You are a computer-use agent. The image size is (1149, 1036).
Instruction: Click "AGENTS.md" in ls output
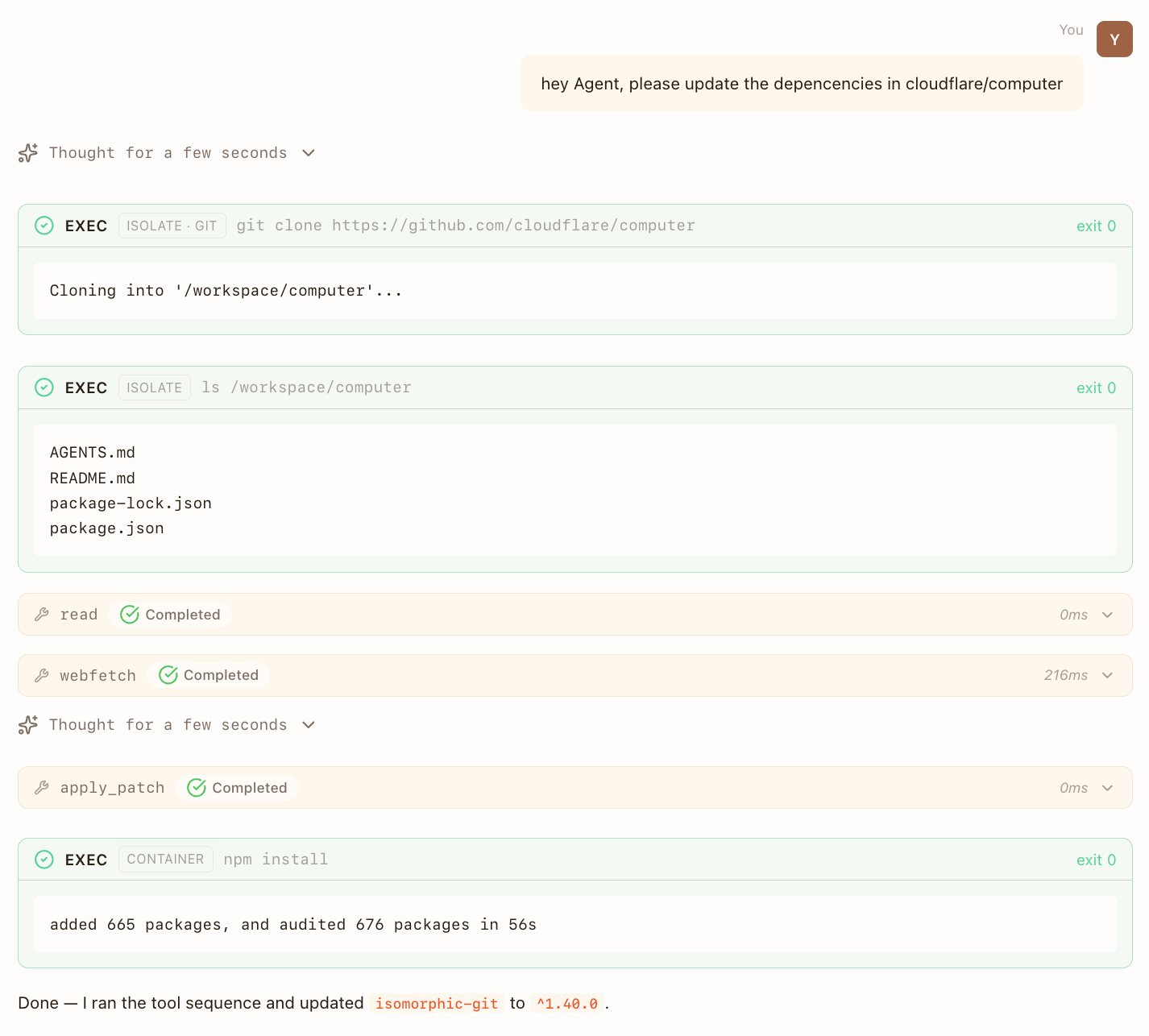point(93,453)
